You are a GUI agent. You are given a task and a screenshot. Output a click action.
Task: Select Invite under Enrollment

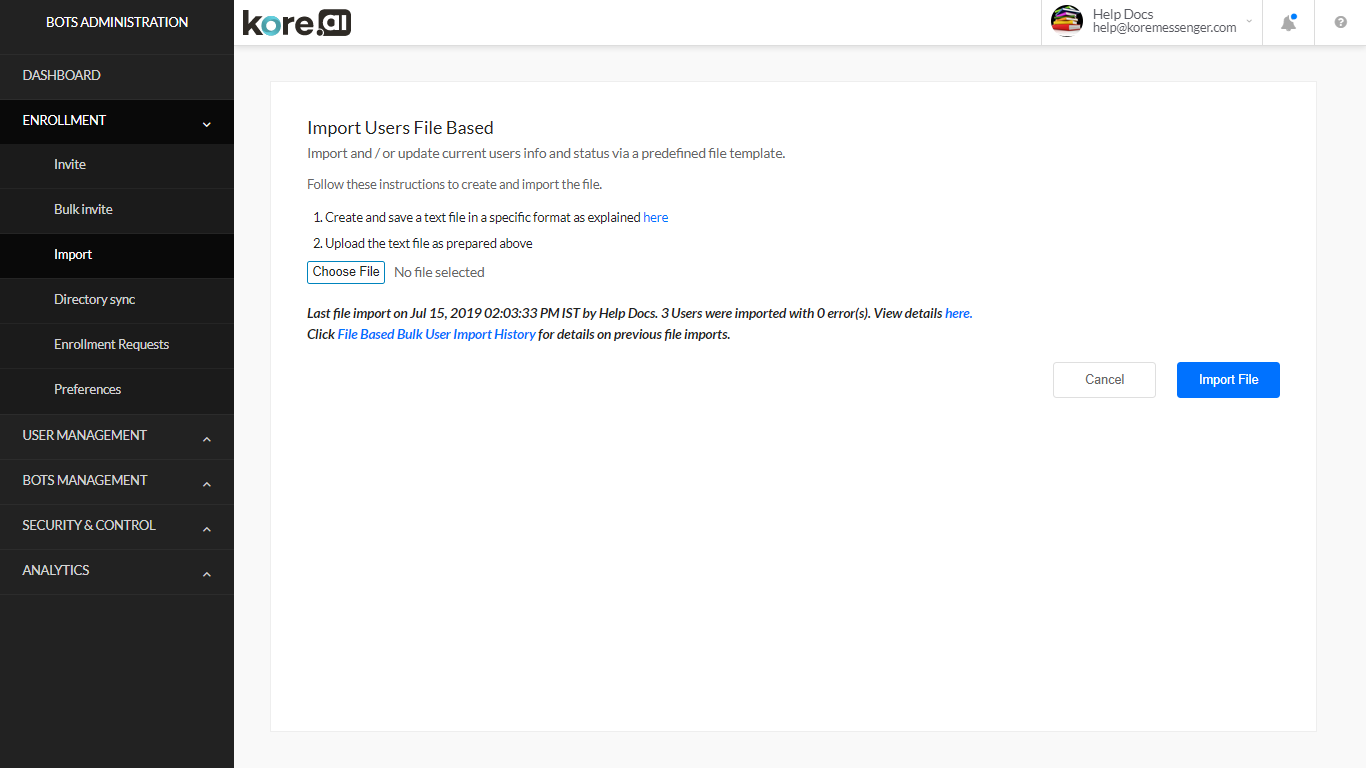click(70, 164)
